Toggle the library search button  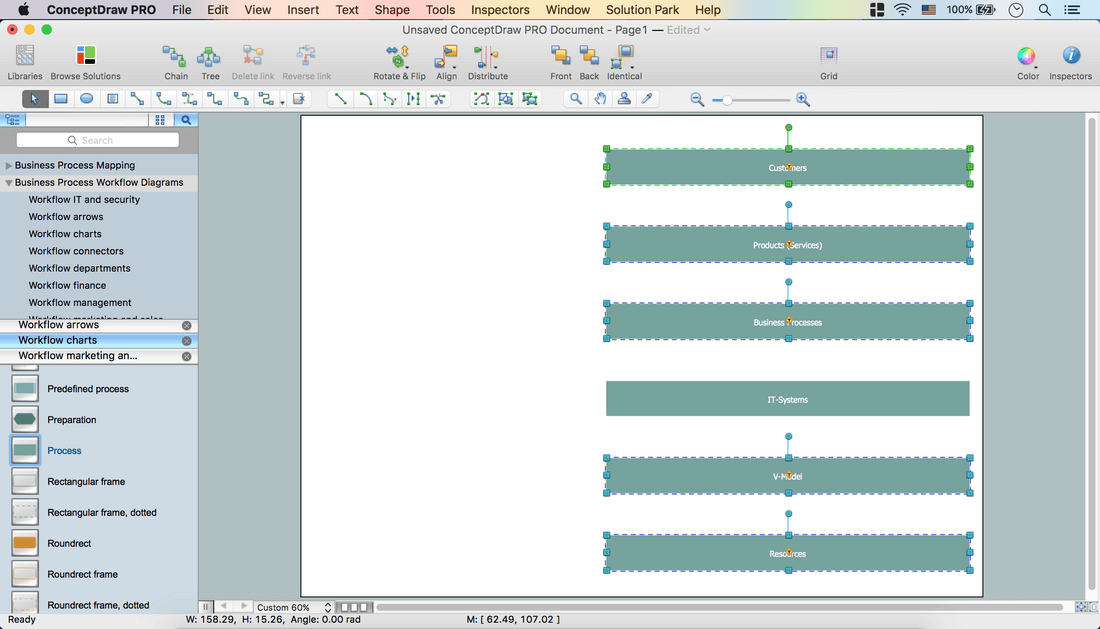186,120
